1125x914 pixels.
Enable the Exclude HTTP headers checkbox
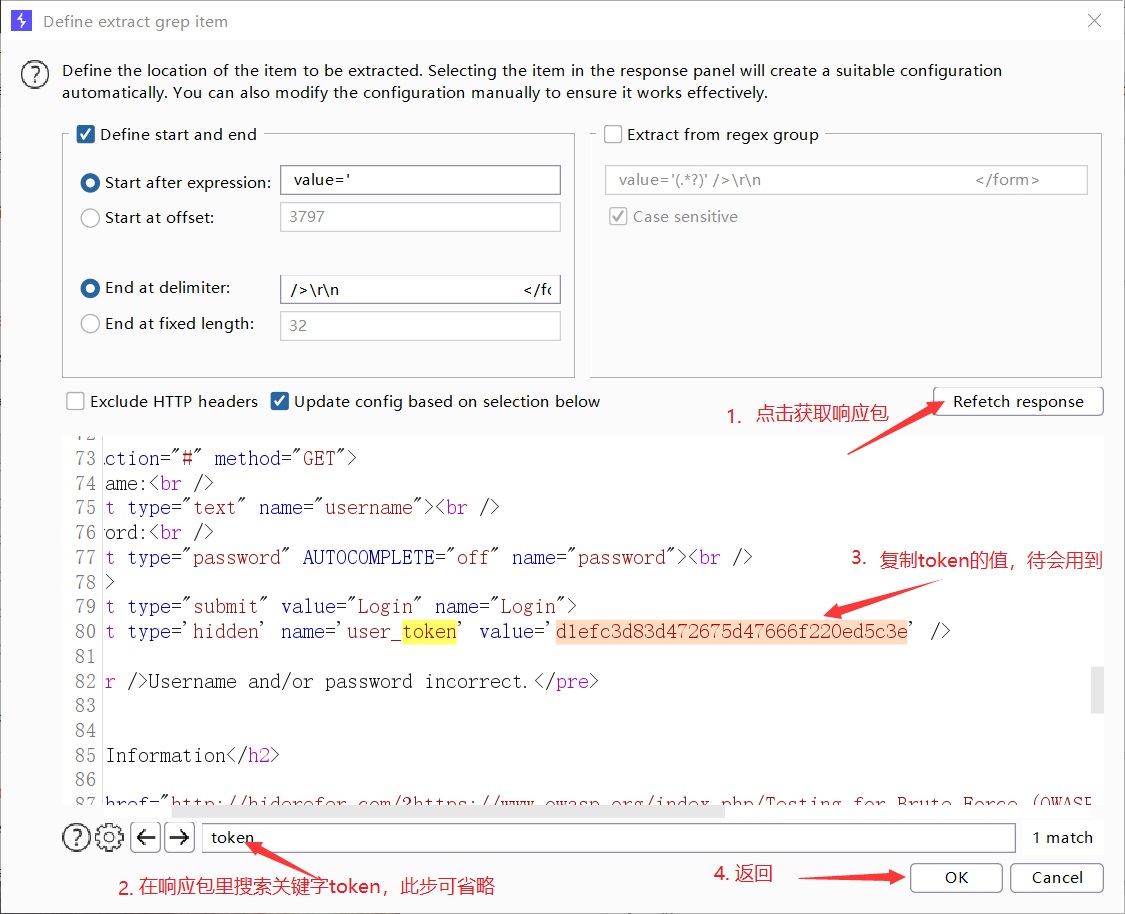[x=75, y=401]
